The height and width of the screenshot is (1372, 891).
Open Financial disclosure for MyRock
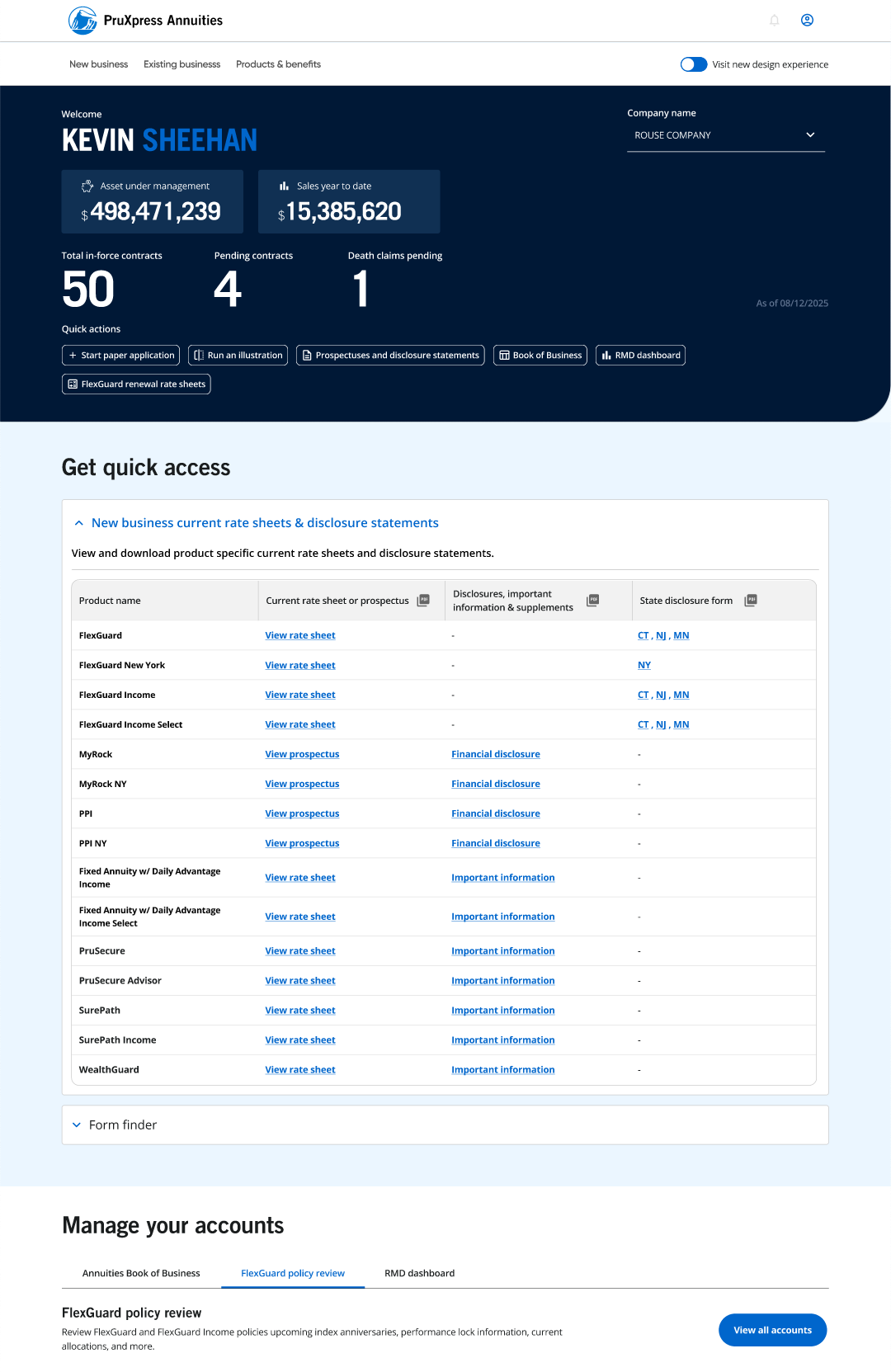(x=496, y=754)
